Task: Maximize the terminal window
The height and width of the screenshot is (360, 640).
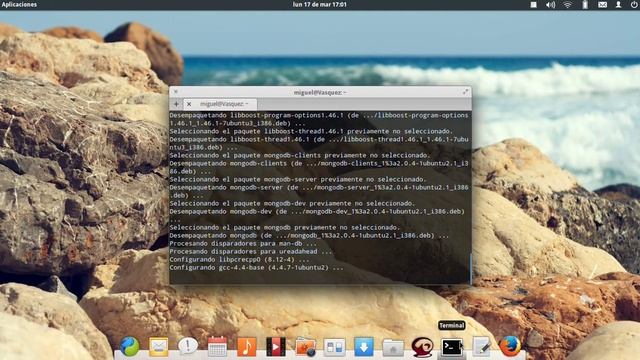Action: tap(465, 92)
